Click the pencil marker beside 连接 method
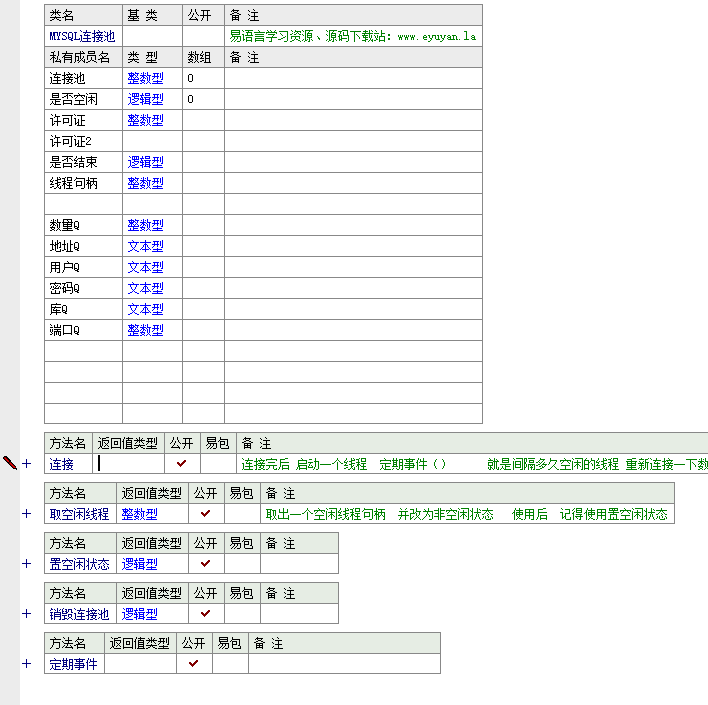 coord(10,463)
